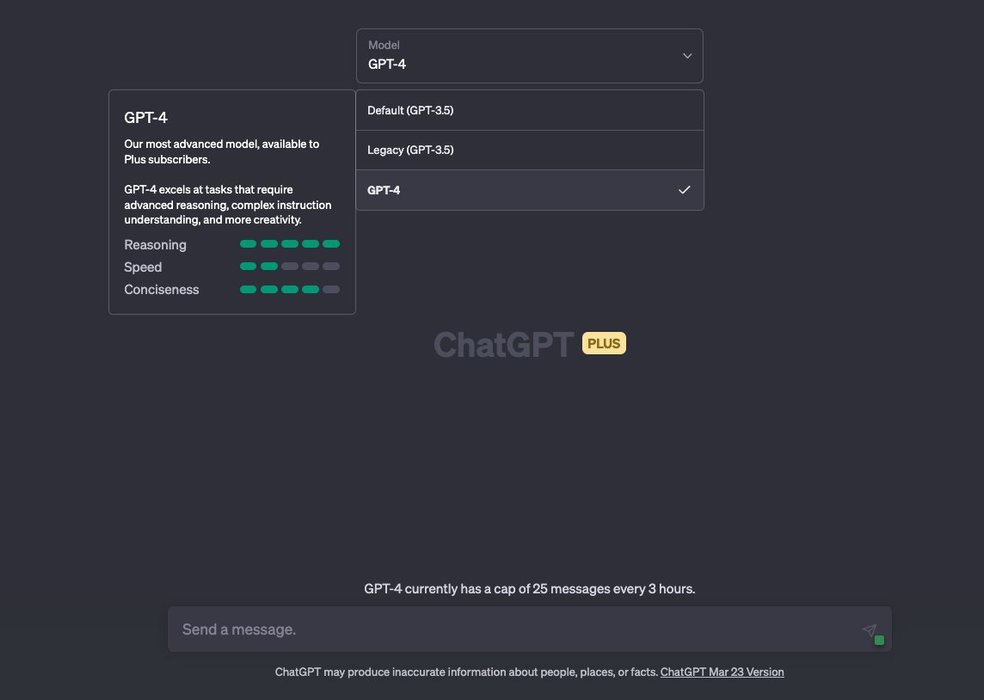
Task: Click the "Reasoning" label in the info card
Action: click(x=155, y=245)
